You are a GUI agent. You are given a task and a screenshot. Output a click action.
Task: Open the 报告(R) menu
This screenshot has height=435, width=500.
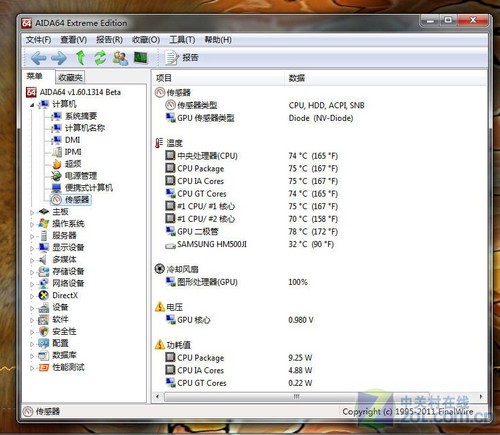click(x=109, y=40)
